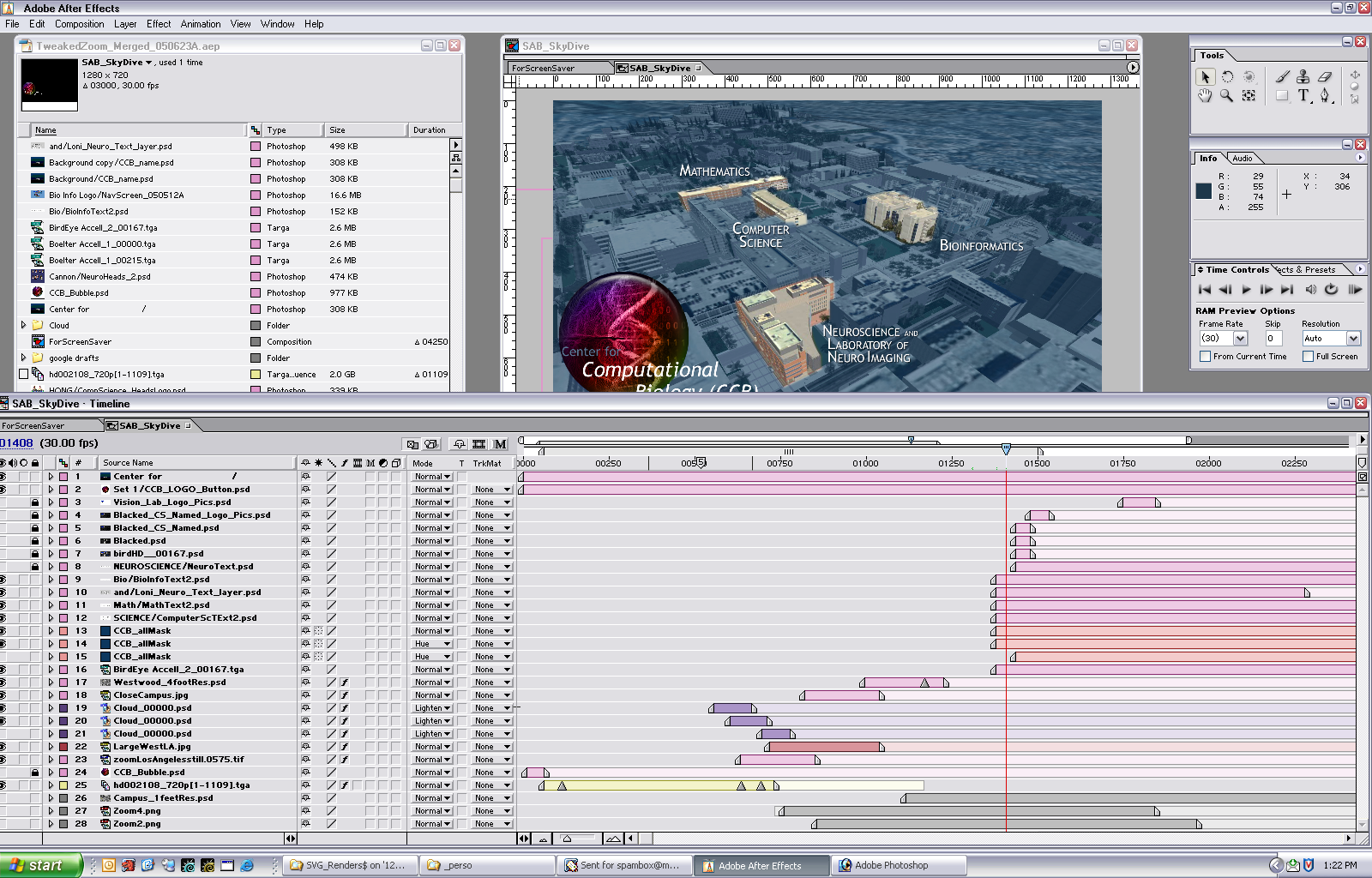Select the Clone Stamp tool
Image resolution: width=1372 pixels, height=878 pixels.
(1303, 76)
